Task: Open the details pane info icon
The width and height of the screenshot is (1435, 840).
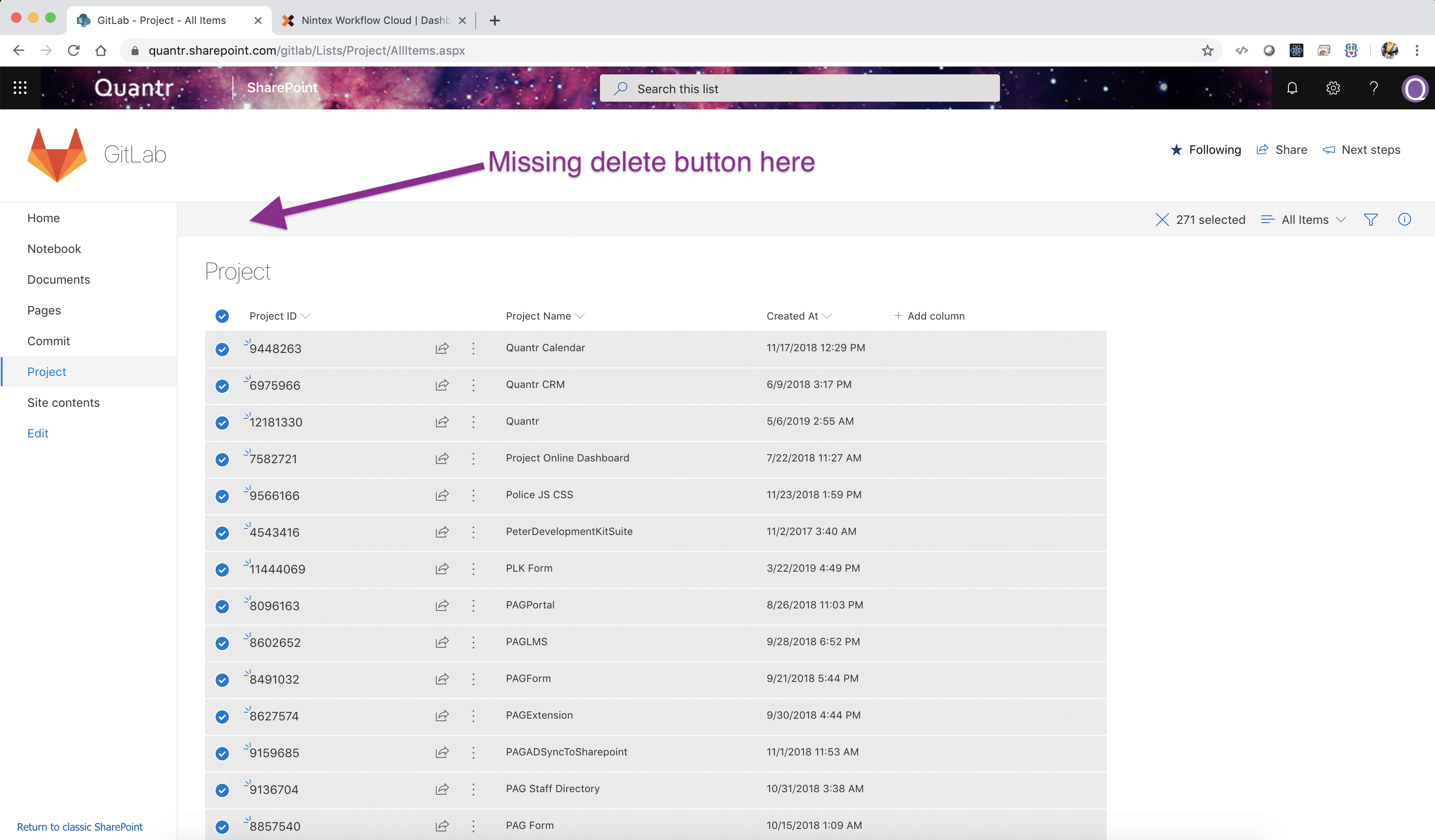Action: pos(1404,220)
